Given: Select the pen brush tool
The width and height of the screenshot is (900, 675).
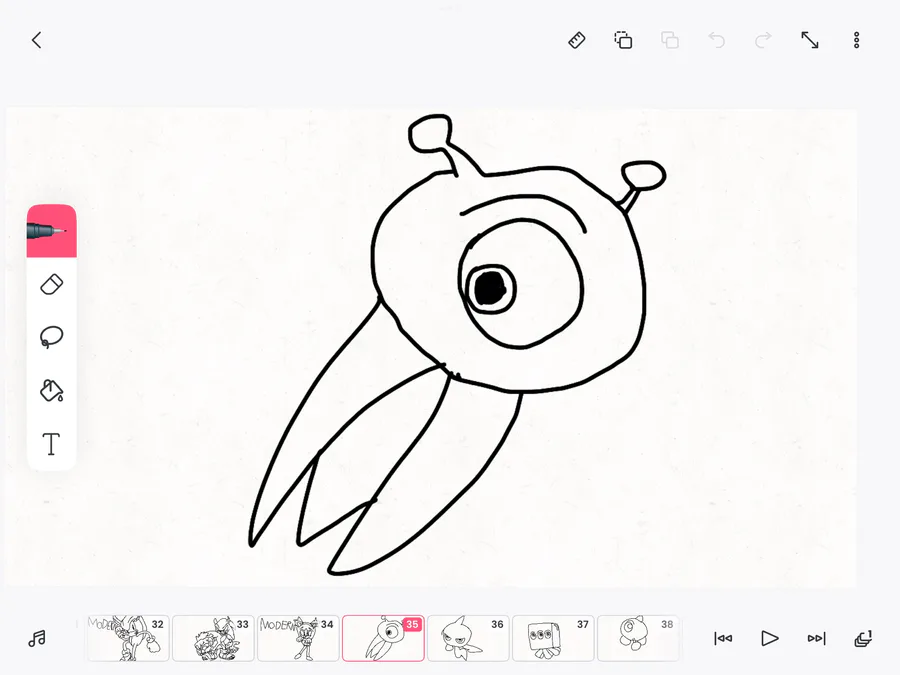Looking at the screenshot, I should tap(52, 231).
